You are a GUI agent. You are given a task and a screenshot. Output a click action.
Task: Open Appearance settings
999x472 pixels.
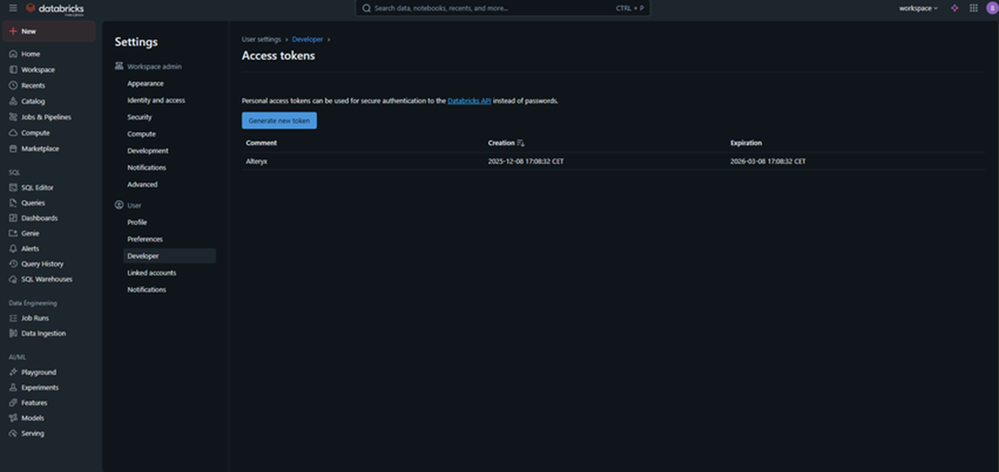coord(145,83)
